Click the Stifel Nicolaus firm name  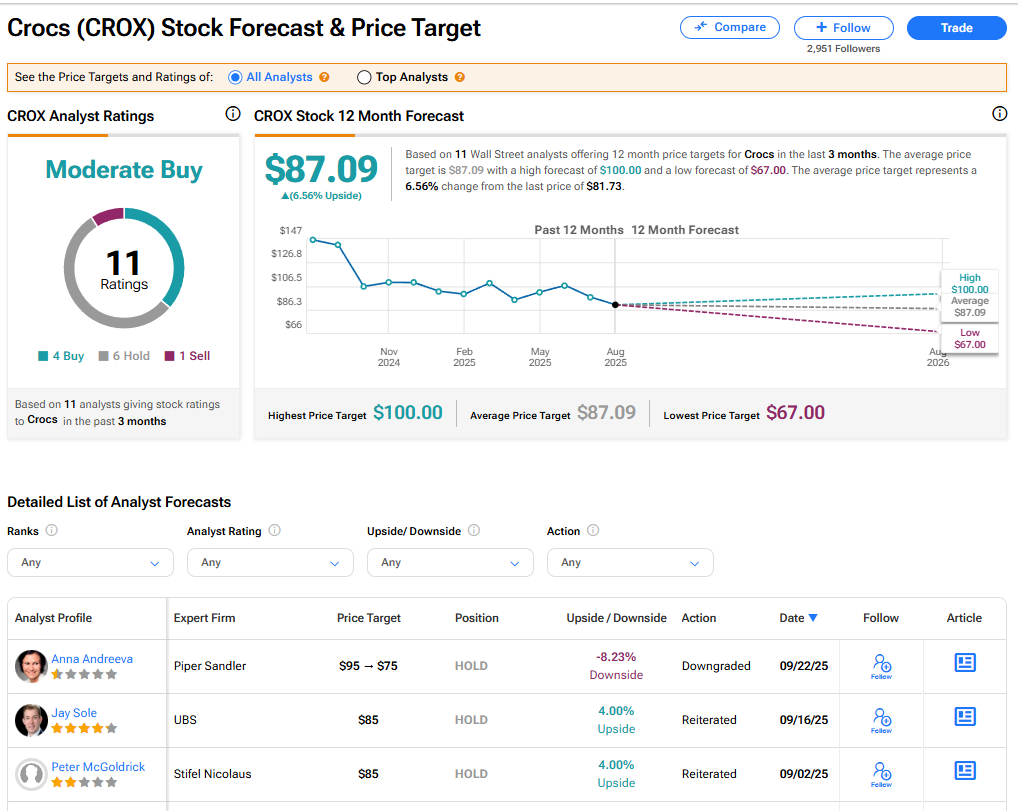point(212,773)
